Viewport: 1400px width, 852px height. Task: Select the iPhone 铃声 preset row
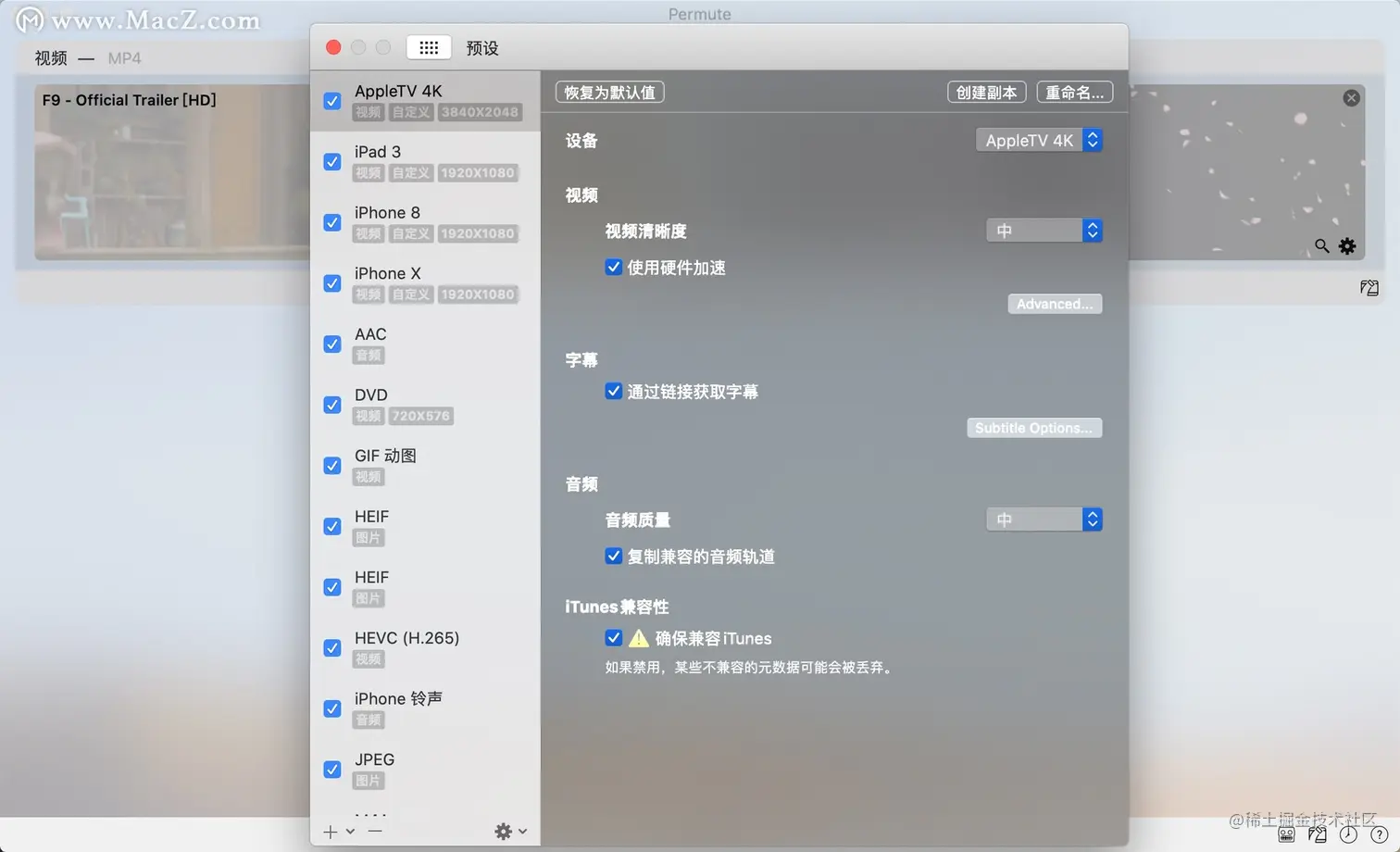[x=425, y=708]
